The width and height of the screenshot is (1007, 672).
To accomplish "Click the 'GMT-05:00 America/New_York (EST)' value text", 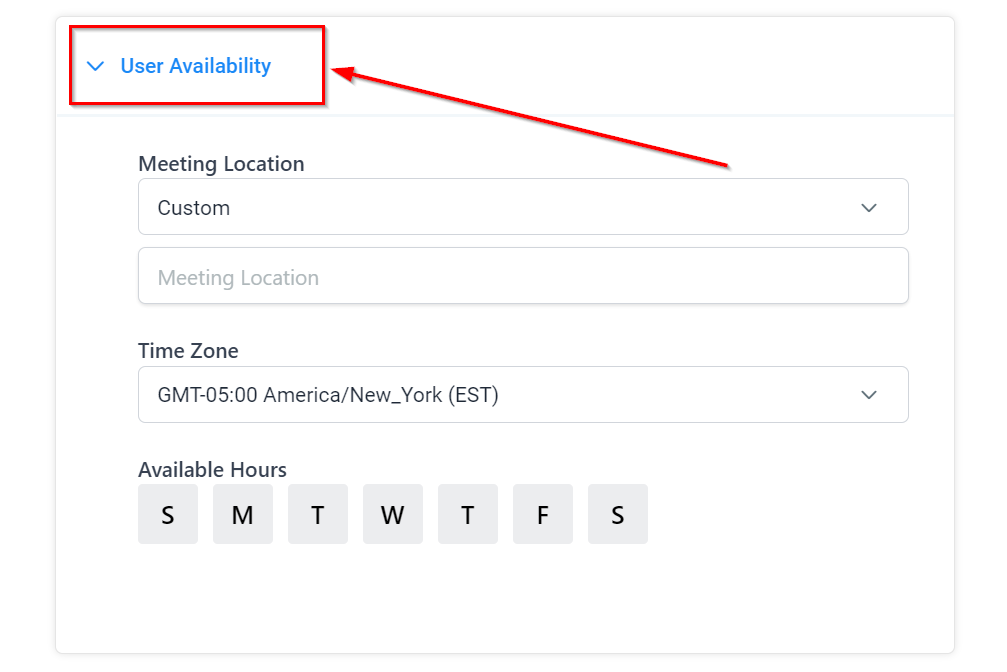I will [x=328, y=395].
